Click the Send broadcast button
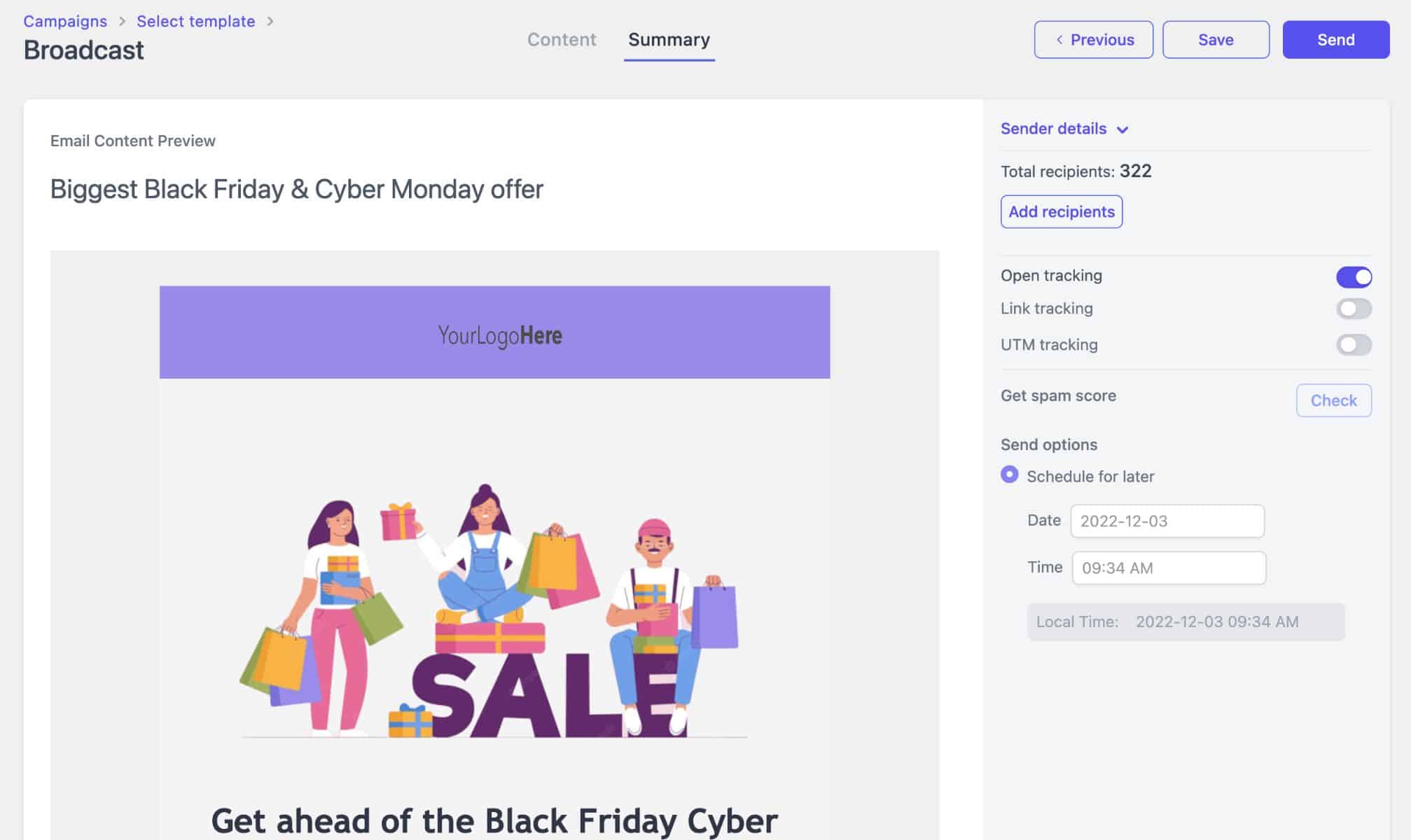This screenshot has width=1411, height=840. (x=1335, y=39)
